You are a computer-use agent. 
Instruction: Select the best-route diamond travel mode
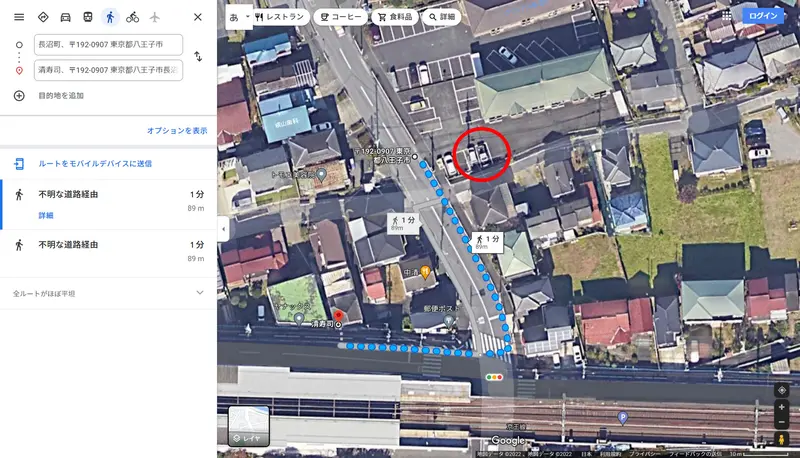[x=43, y=17]
